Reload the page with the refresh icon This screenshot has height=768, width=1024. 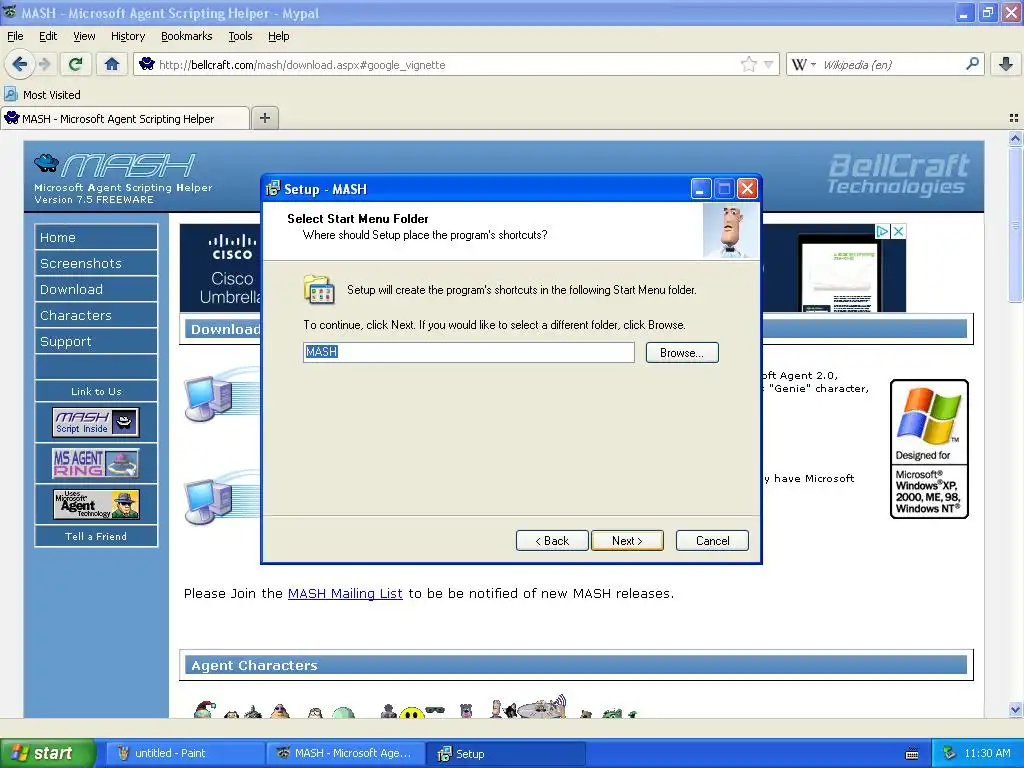pyautogui.click(x=75, y=64)
